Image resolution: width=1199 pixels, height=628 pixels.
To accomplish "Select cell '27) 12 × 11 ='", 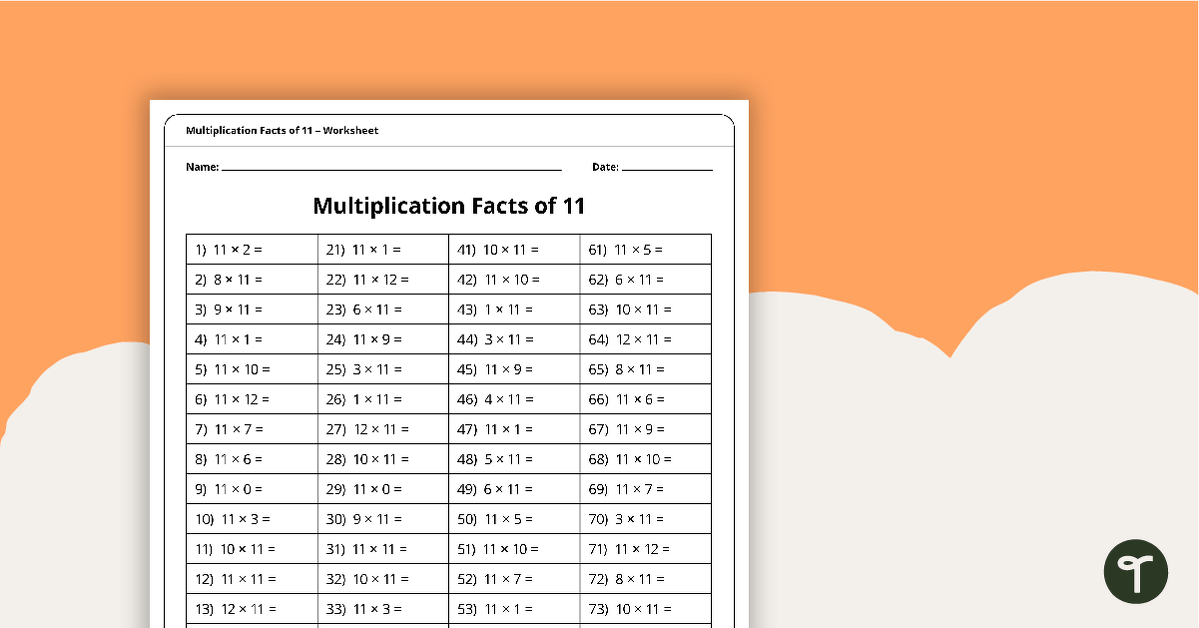I will pos(383,428).
